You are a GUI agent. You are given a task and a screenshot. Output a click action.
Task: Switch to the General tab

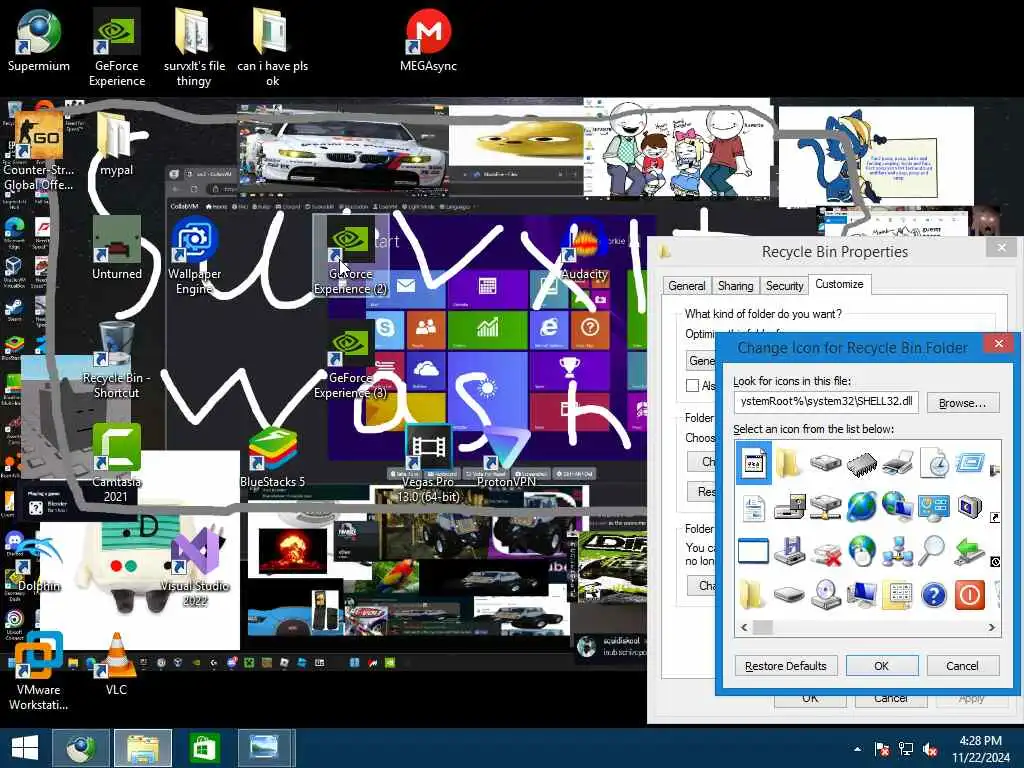click(686, 285)
